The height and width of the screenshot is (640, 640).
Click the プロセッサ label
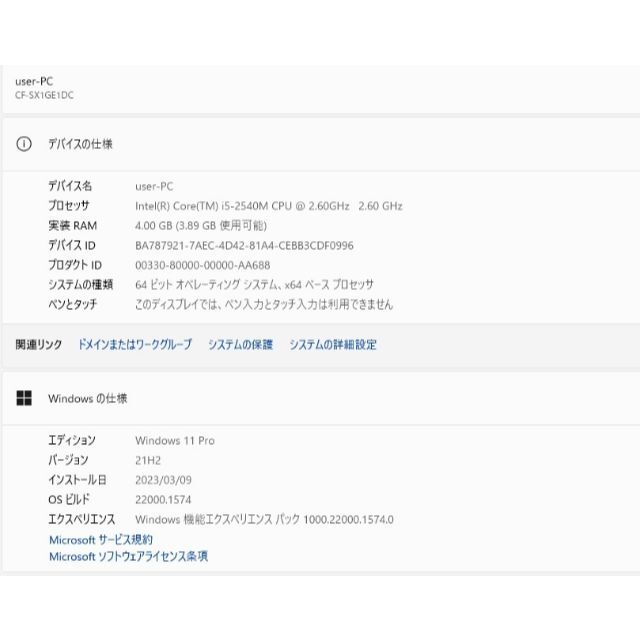[69, 205]
